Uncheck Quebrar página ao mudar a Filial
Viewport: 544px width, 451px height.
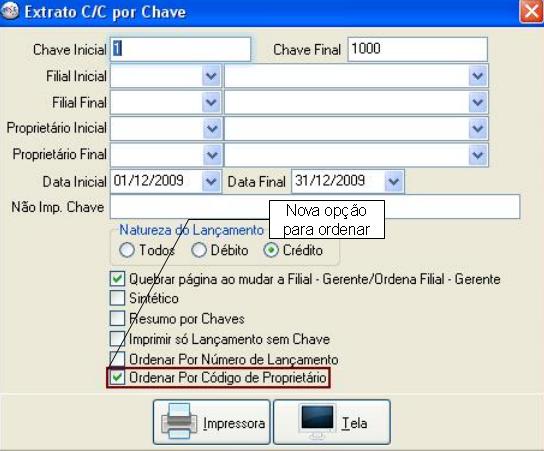(x=117, y=279)
